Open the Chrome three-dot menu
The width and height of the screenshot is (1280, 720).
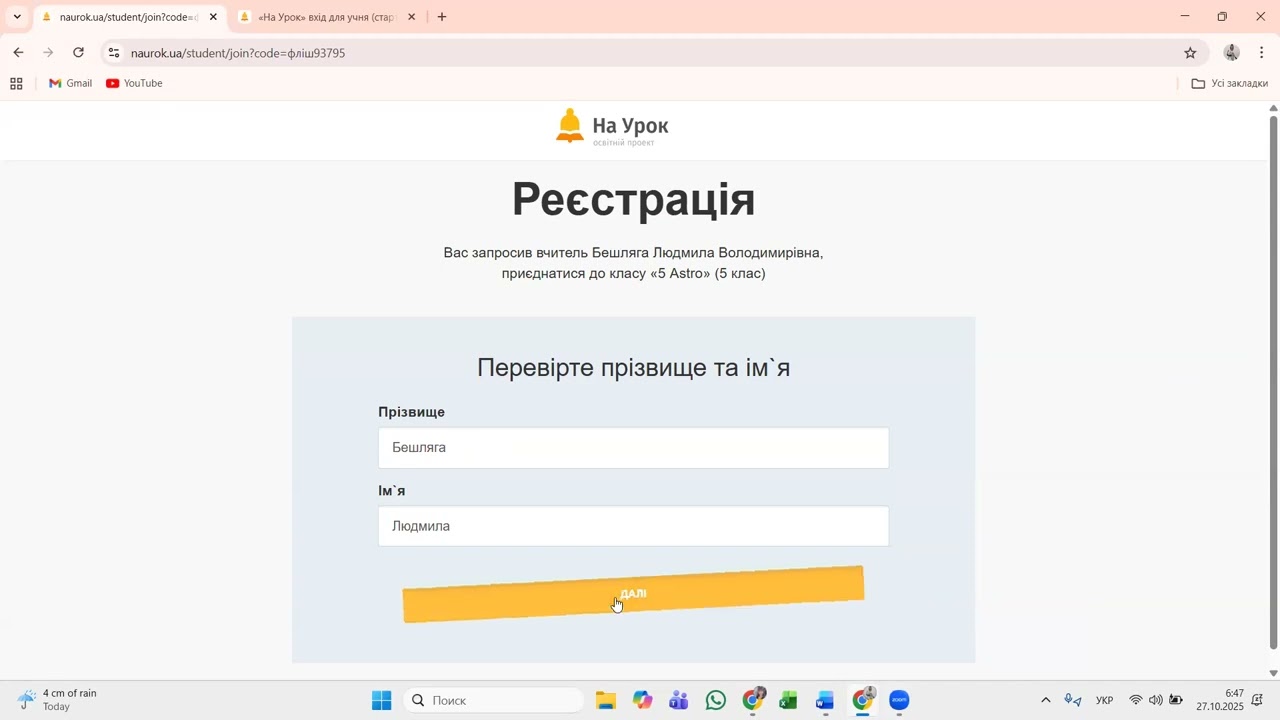pos(1262,53)
